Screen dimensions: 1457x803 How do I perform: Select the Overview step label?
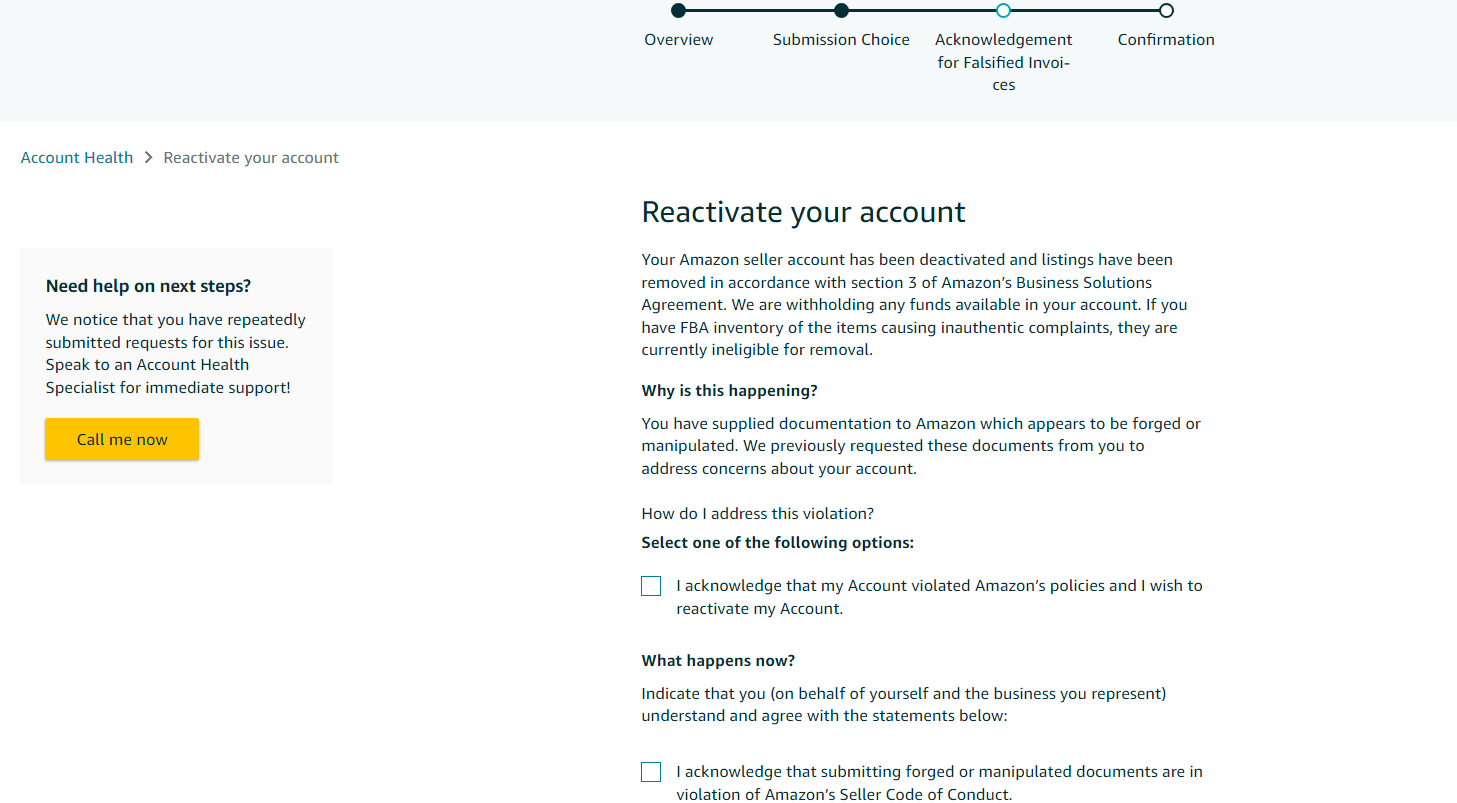pyautogui.click(x=679, y=40)
